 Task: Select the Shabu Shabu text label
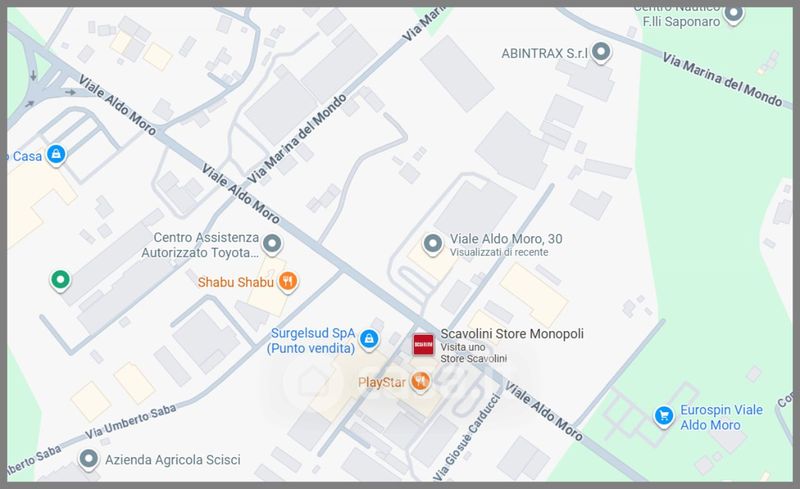[x=235, y=282]
